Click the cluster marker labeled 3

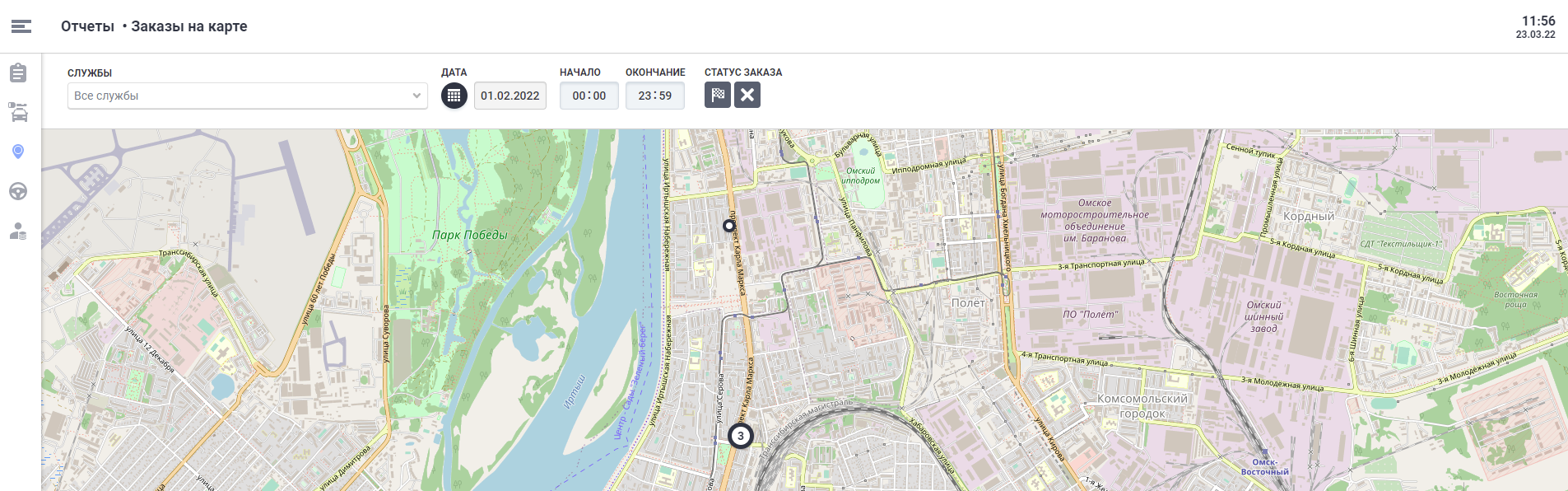(x=741, y=436)
